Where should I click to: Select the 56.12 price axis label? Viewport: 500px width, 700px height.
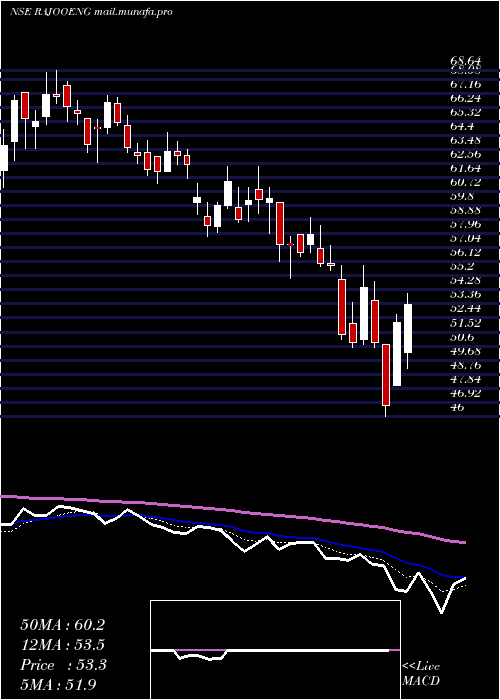click(x=466, y=253)
